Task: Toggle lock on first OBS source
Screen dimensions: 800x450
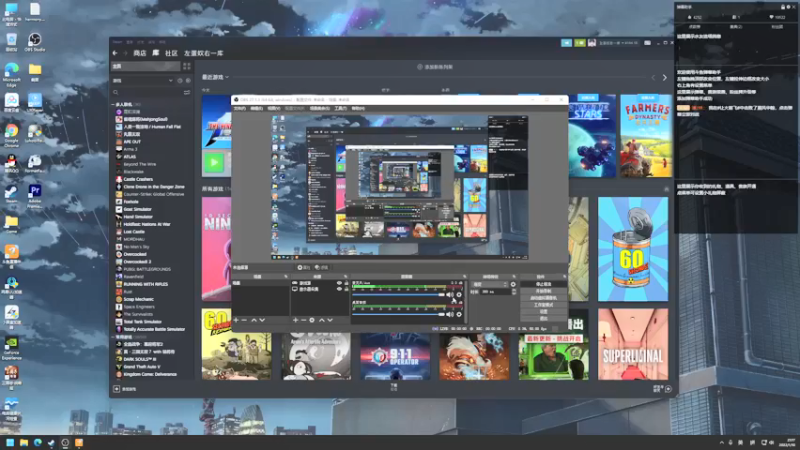Action: click(346, 283)
